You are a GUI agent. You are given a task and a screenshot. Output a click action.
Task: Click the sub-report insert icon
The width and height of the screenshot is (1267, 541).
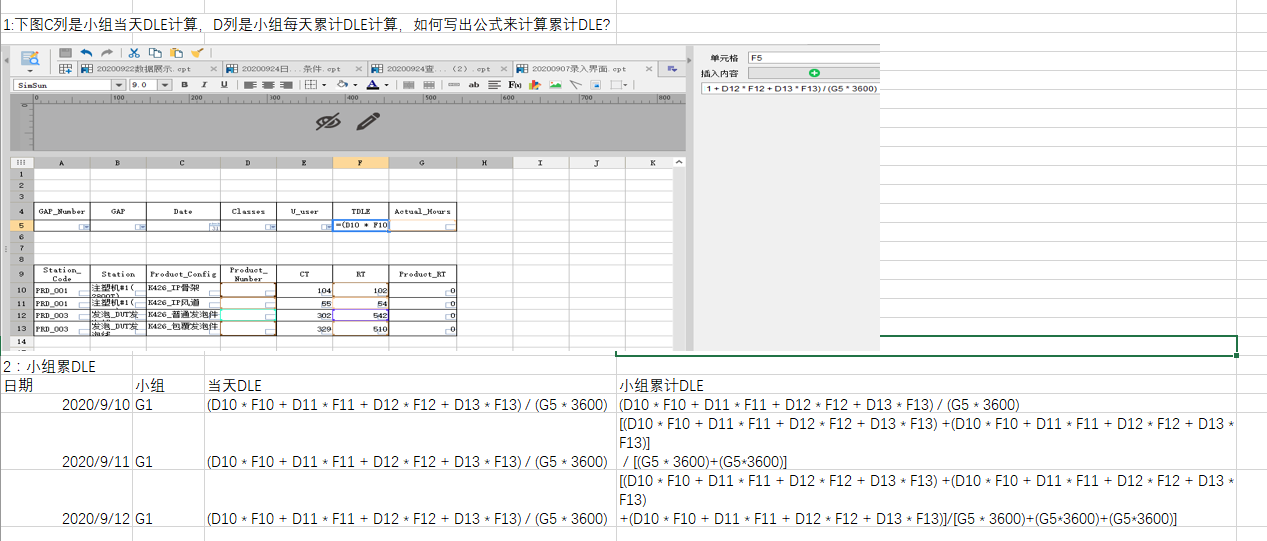click(x=596, y=85)
